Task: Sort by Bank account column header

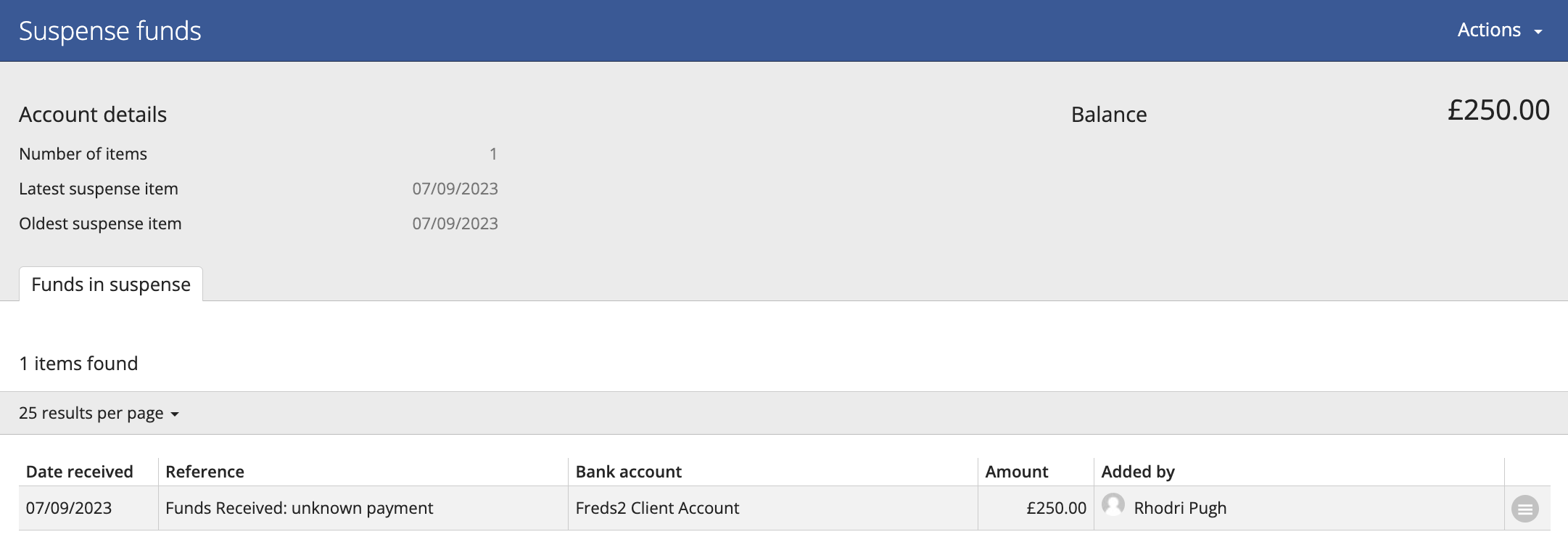Action: 629,472
